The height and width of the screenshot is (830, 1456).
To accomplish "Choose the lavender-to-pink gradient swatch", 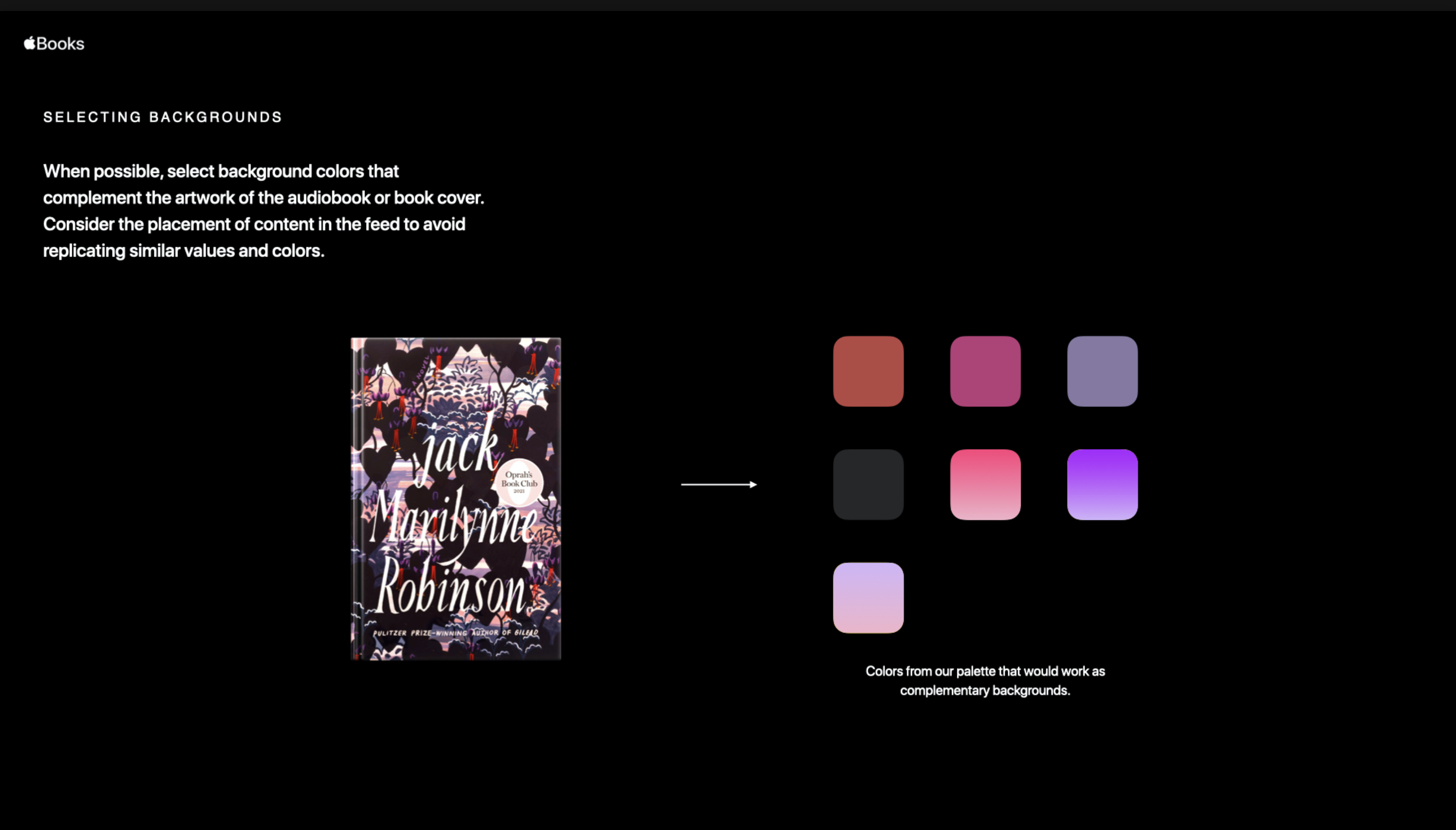I will [x=868, y=598].
